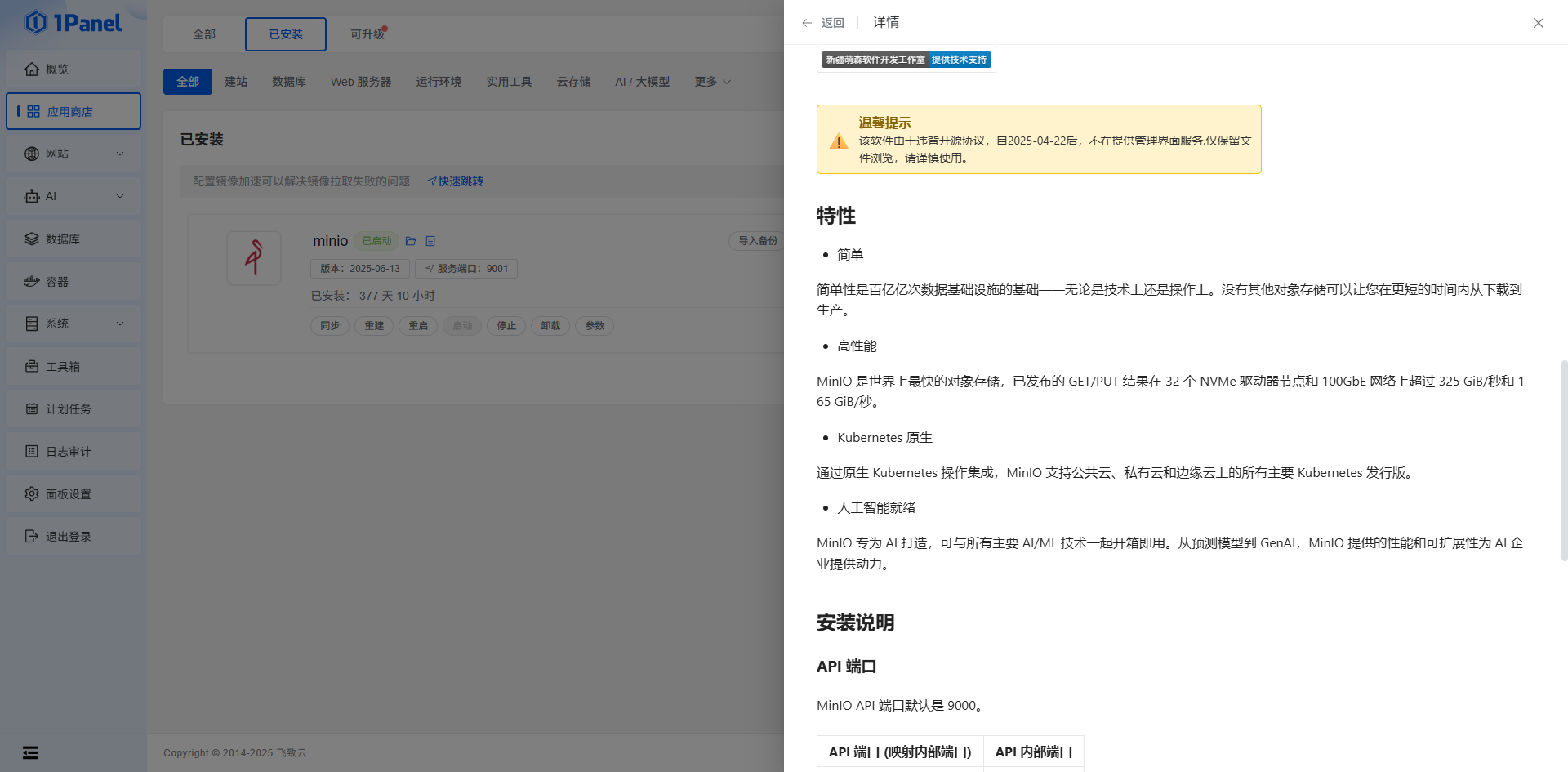The height and width of the screenshot is (772, 1568).
Task: Click the 系统 sidebar icon
Action: click(32, 324)
